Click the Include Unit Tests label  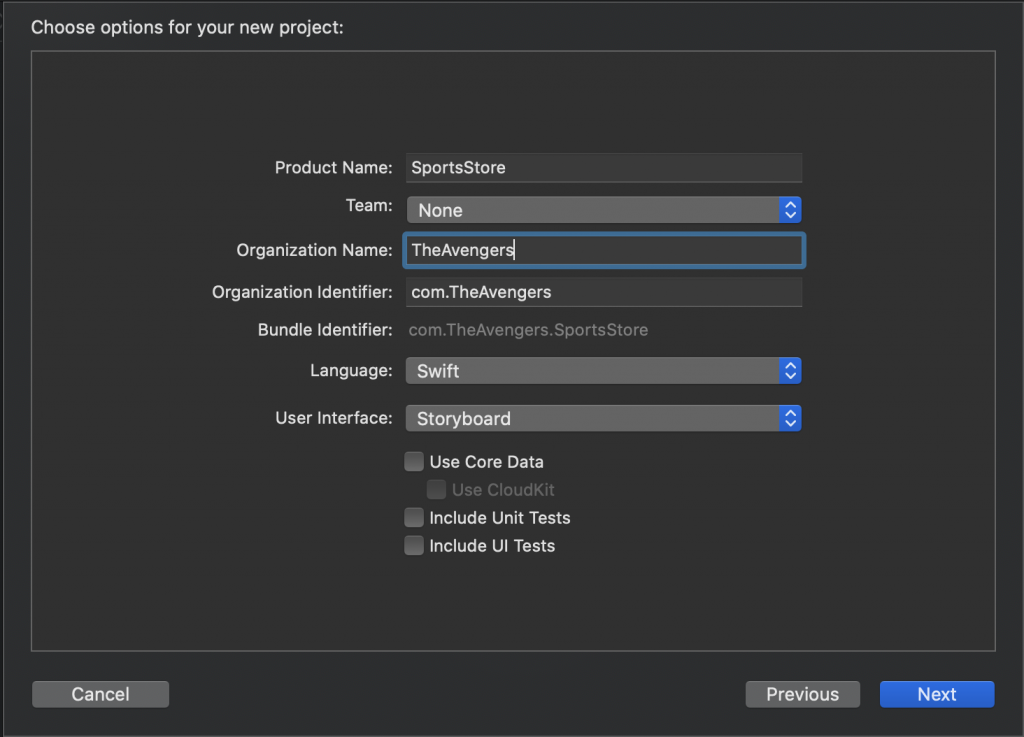point(499,518)
